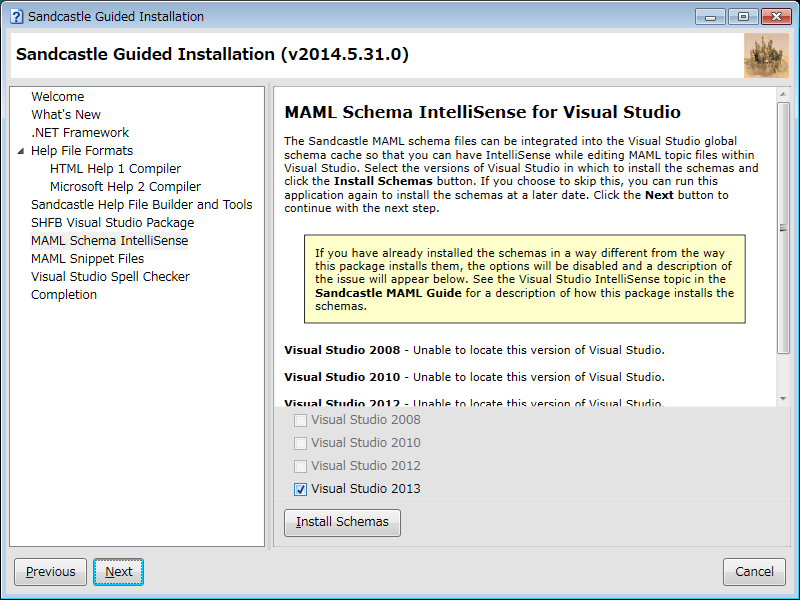Go to the .NET Framework step
The width and height of the screenshot is (800, 600).
tap(80, 133)
